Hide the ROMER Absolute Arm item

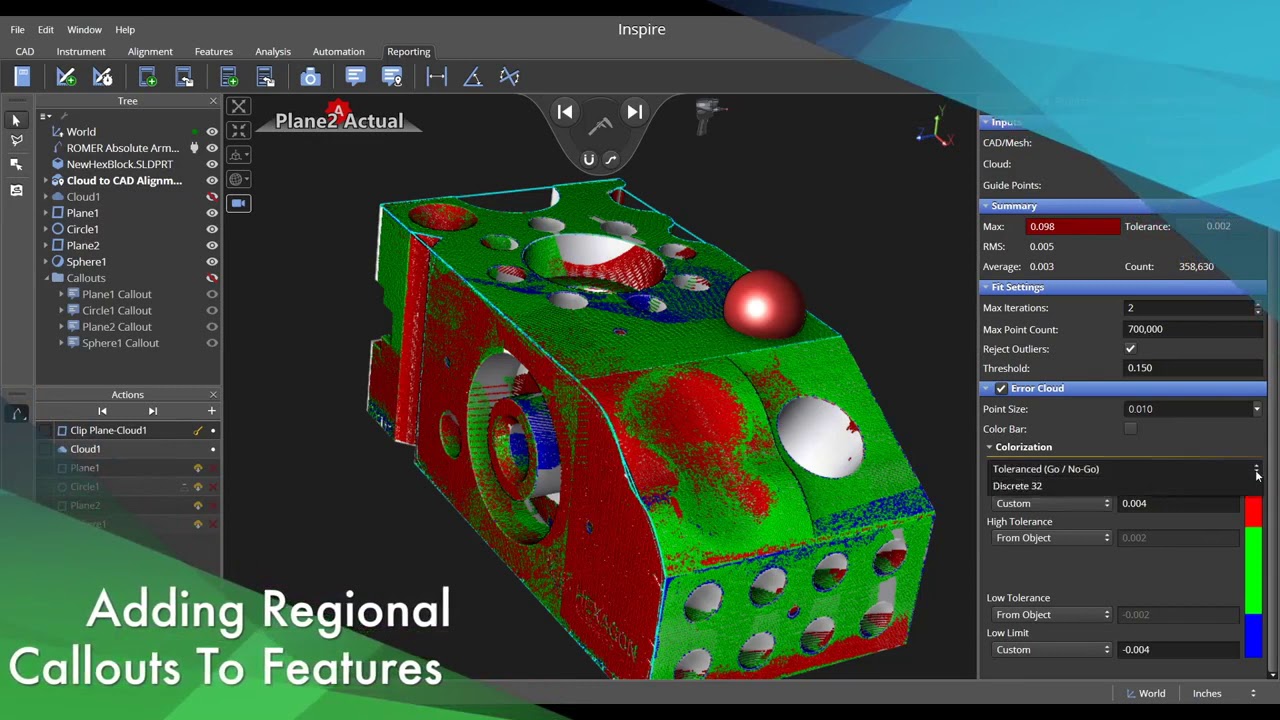212,148
